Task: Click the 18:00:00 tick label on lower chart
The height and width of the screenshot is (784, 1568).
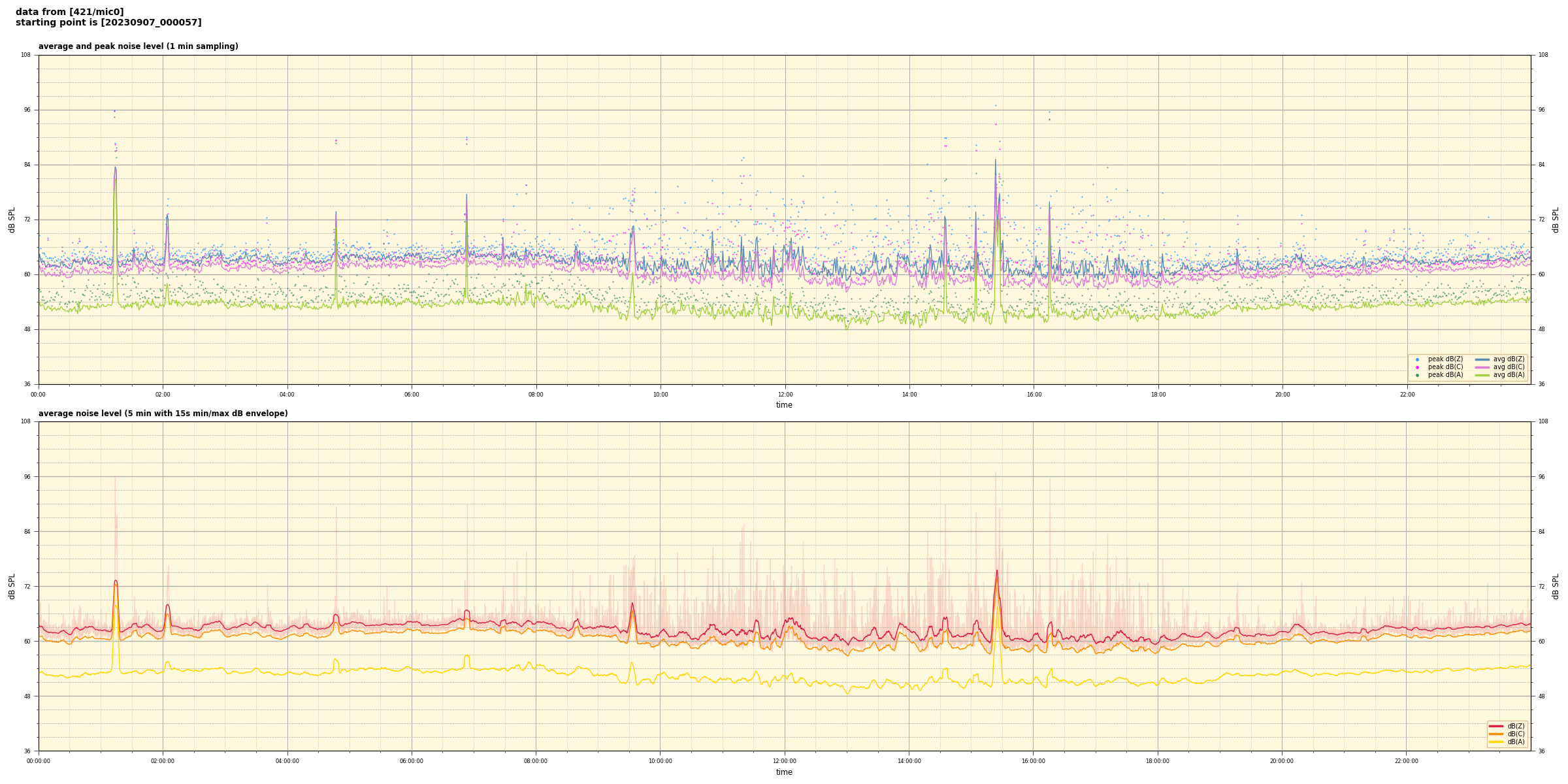Action: pyautogui.click(x=1158, y=761)
